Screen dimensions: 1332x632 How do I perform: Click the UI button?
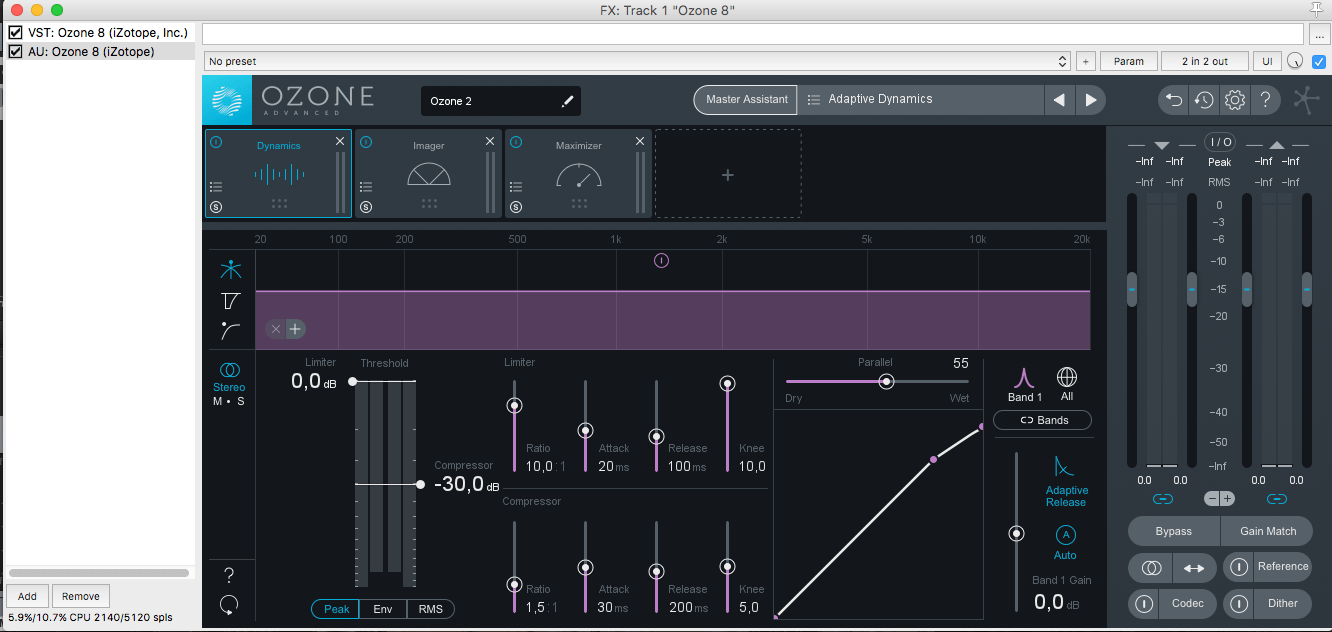(1267, 61)
